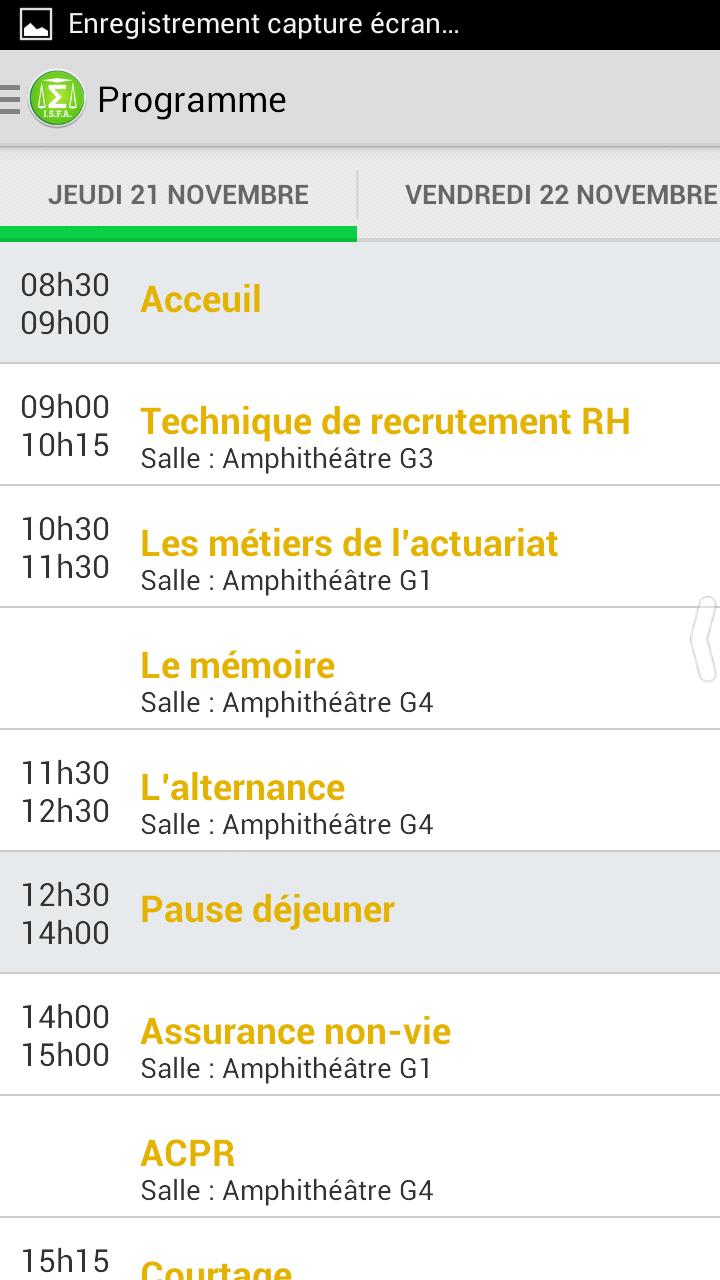This screenshot has width=720, height=1280.
Task: Tap the 11h30–12h30 time slot
Action: (65, 791)
